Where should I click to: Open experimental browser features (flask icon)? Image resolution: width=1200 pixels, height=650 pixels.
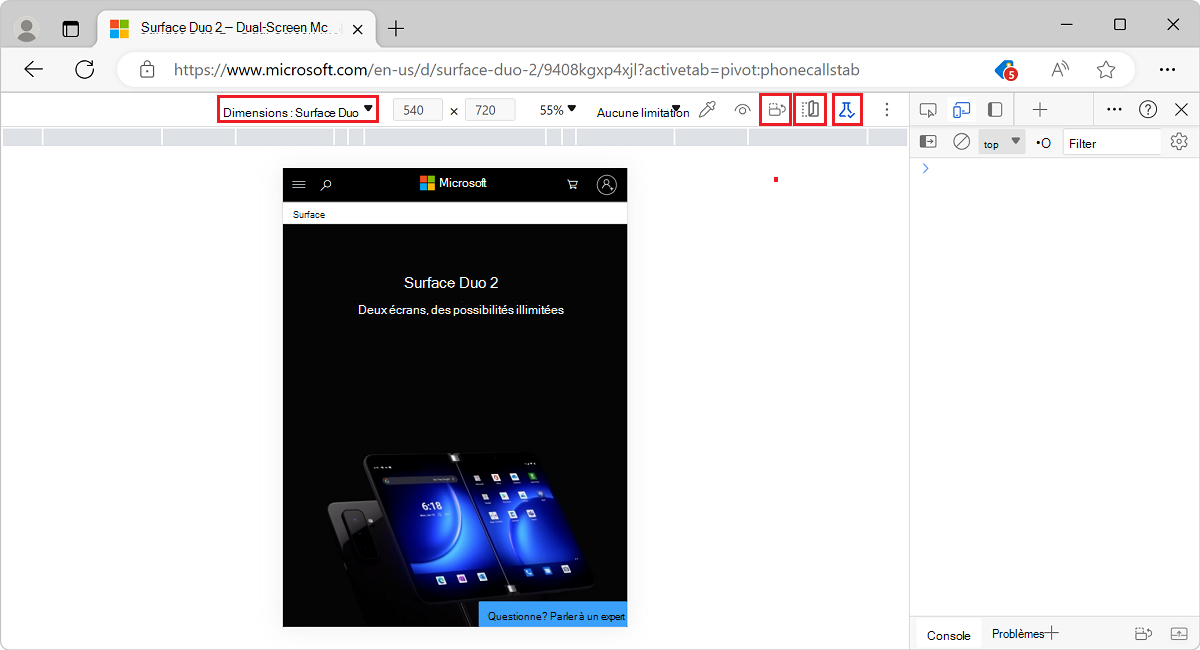[847, 109]
